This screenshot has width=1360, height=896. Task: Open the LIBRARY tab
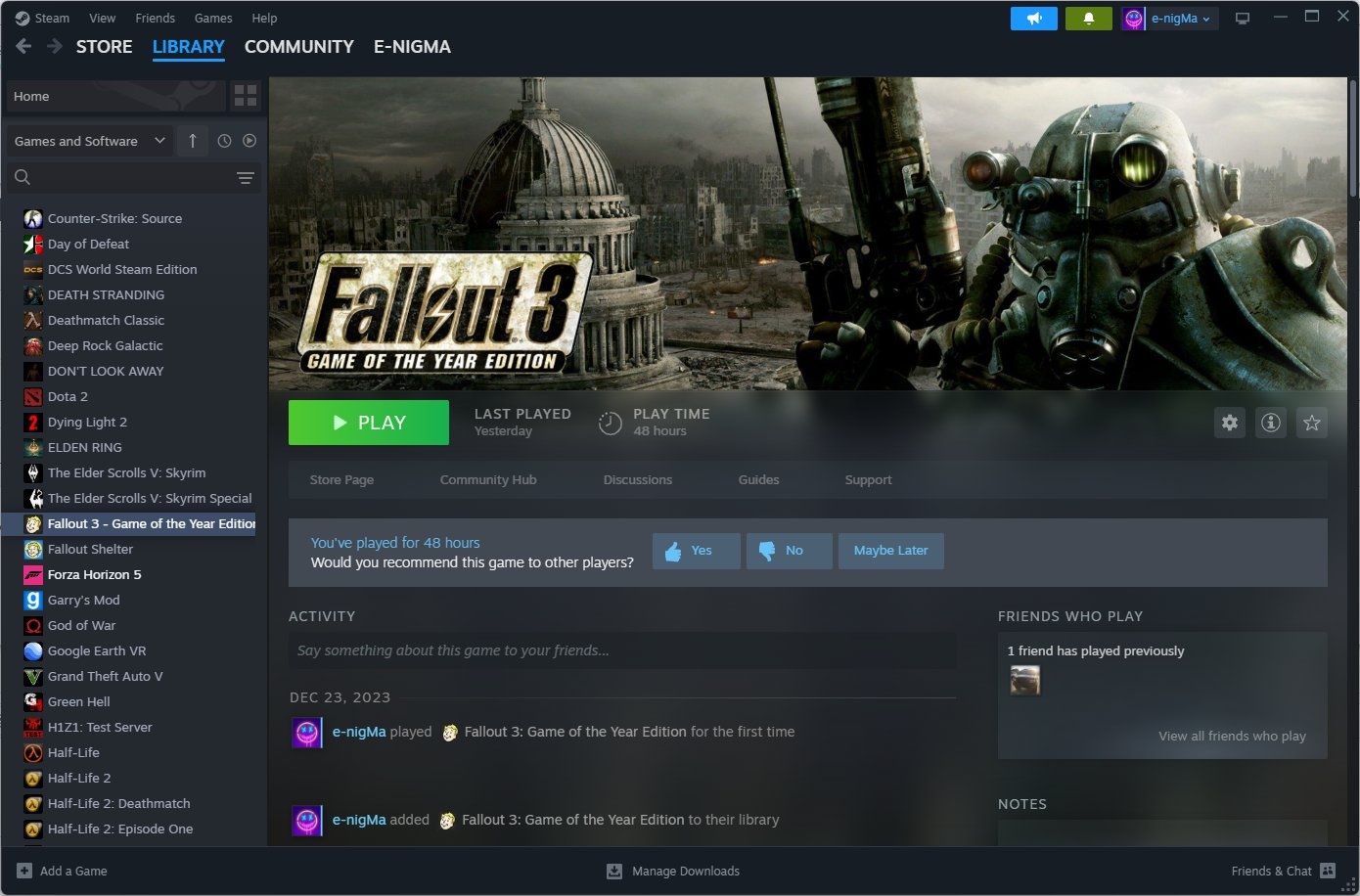pos(189,47)
